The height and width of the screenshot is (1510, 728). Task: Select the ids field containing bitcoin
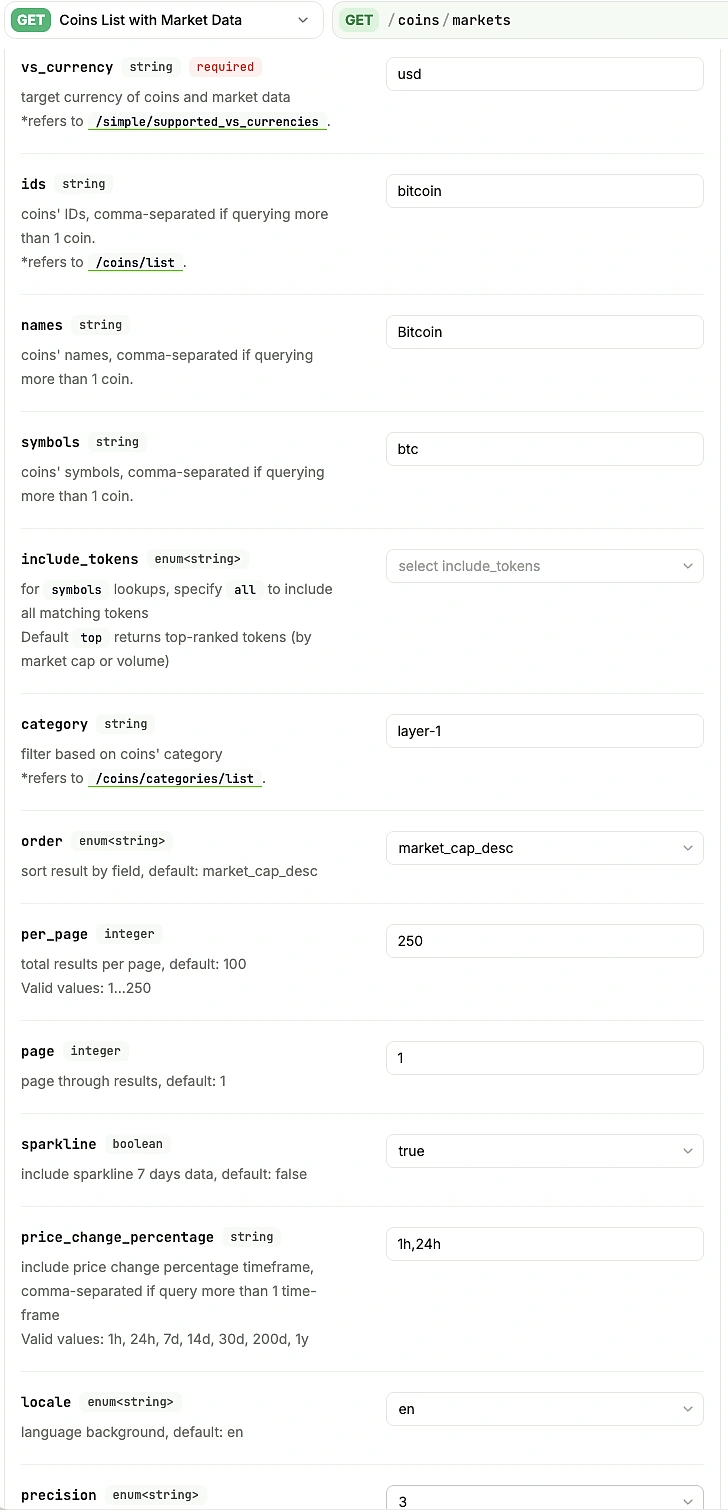(544, 191)
